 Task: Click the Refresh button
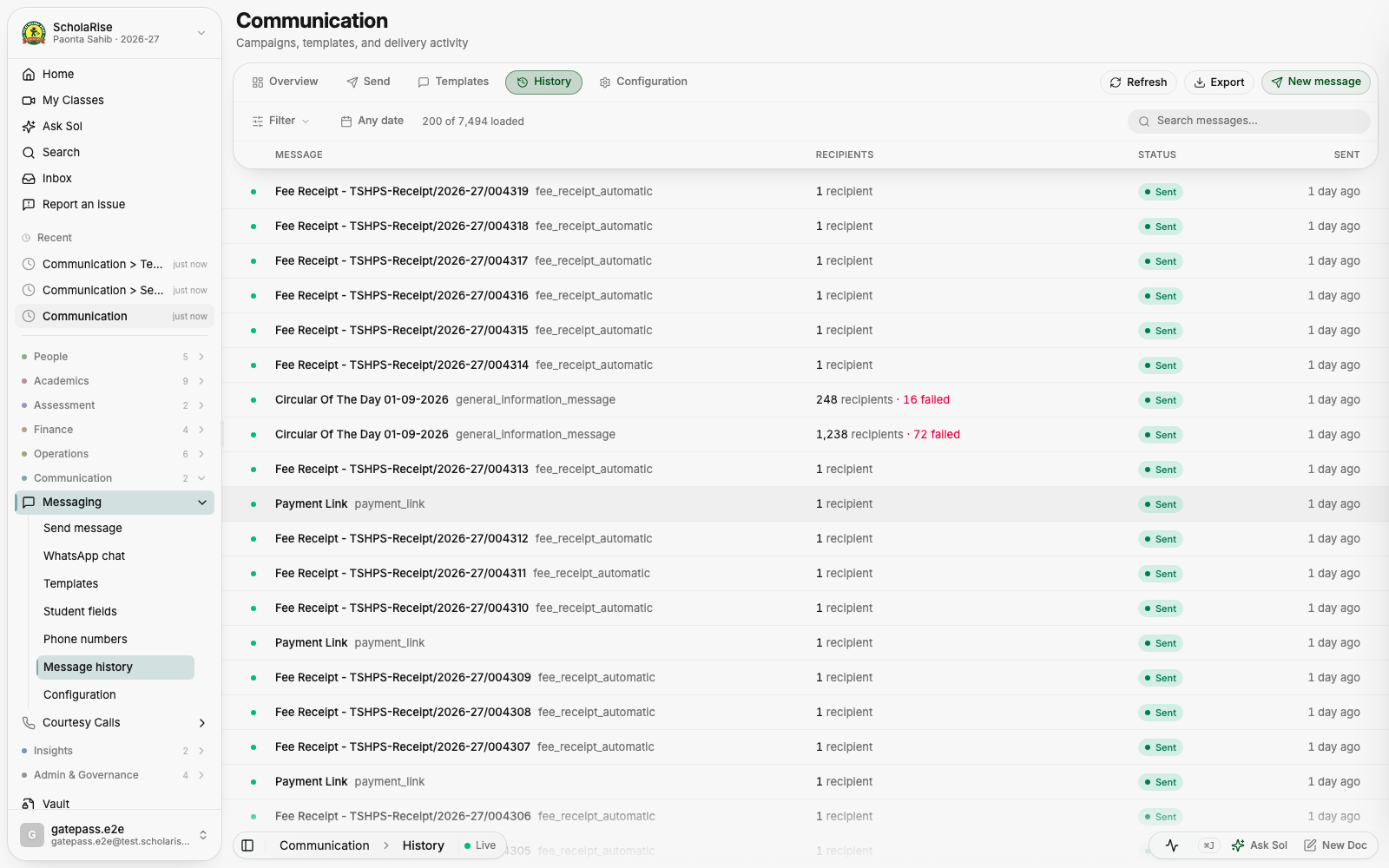pos(1138,82)
